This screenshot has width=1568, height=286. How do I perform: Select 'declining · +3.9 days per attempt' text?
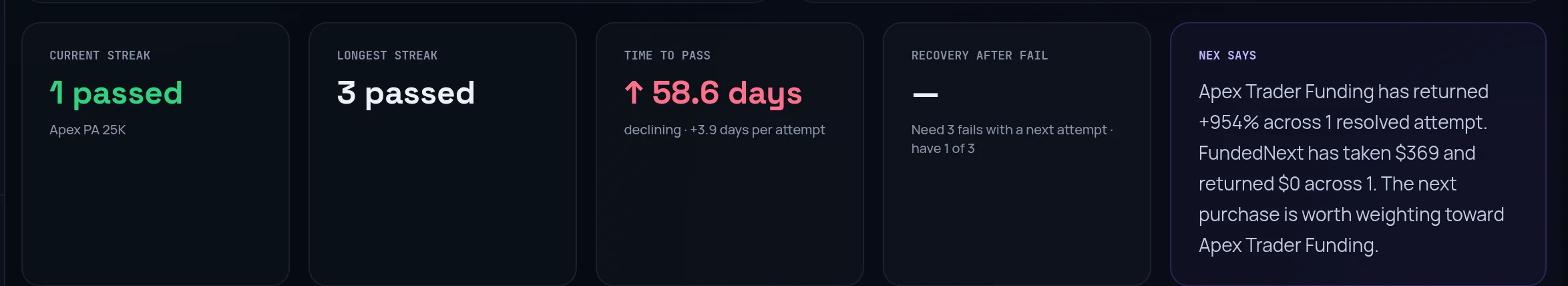click(725, 130)
